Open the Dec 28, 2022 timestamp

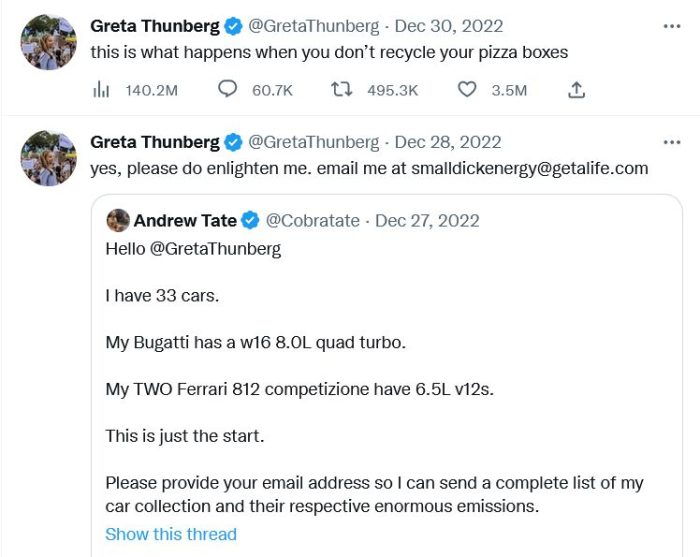coord(448,142)
